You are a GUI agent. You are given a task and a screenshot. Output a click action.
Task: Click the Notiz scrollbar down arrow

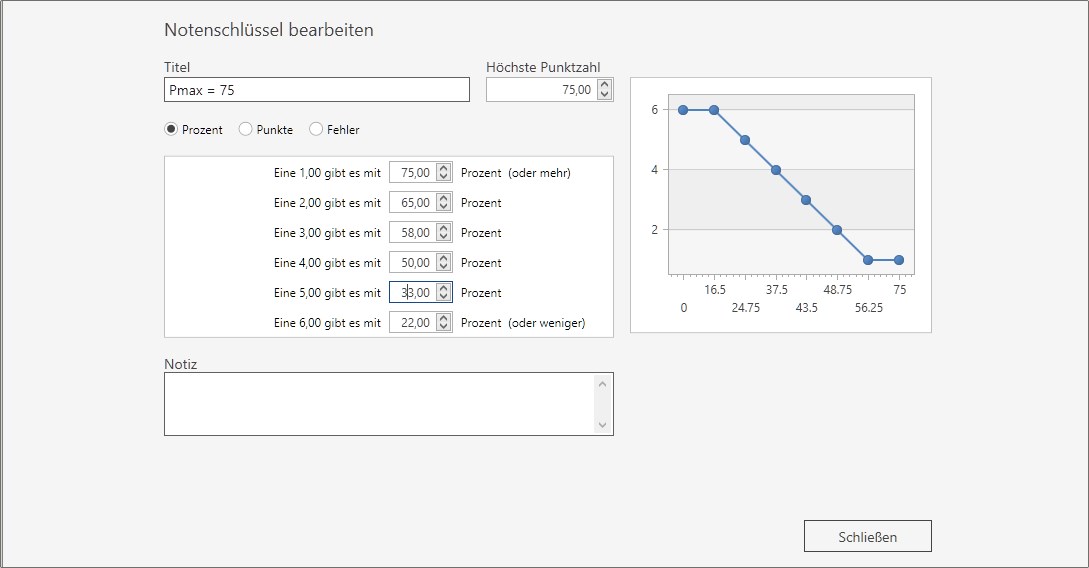(x=602, y=425)
